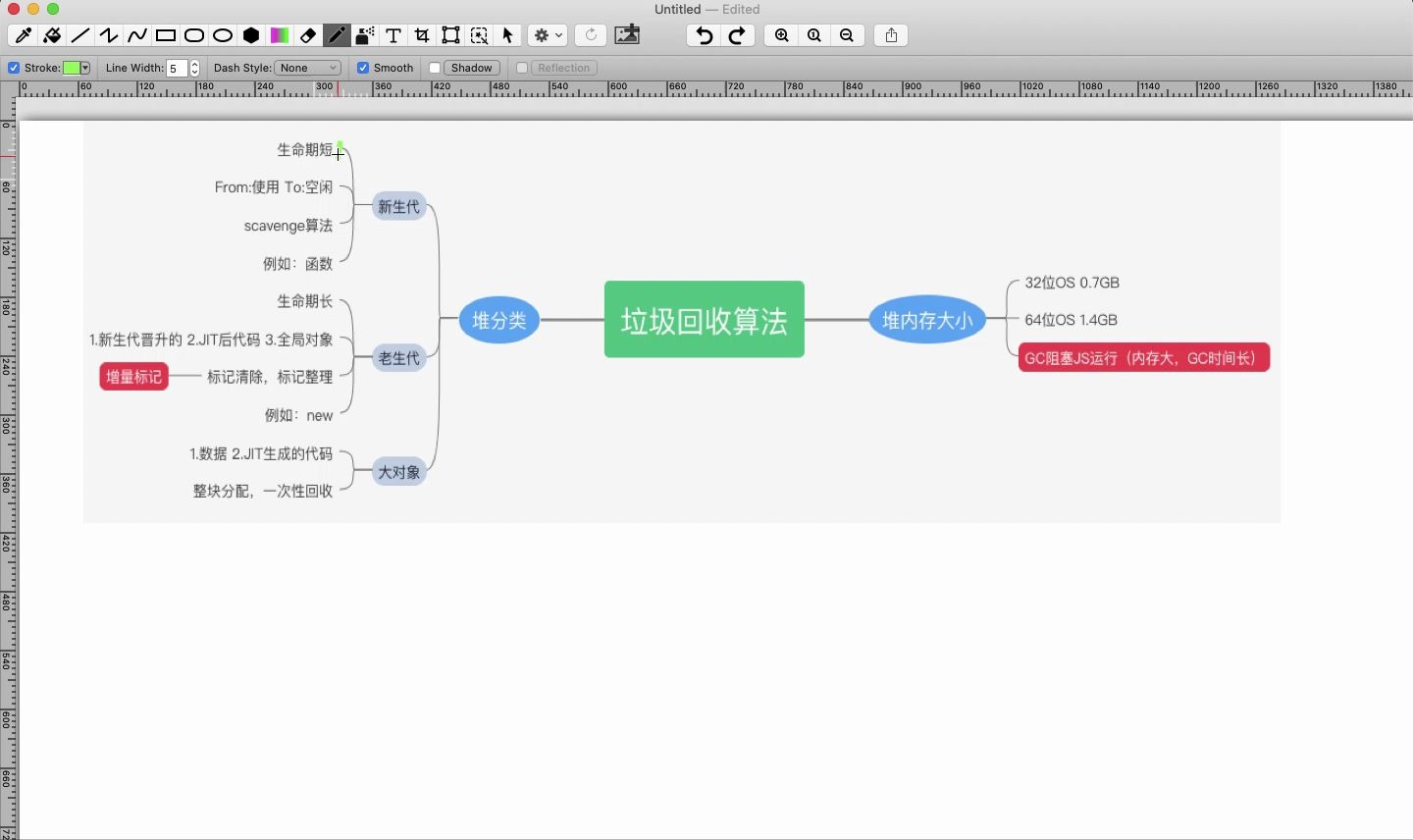Click the Shadow settings button
1413x840 pixels.
(x=472, y=68)
